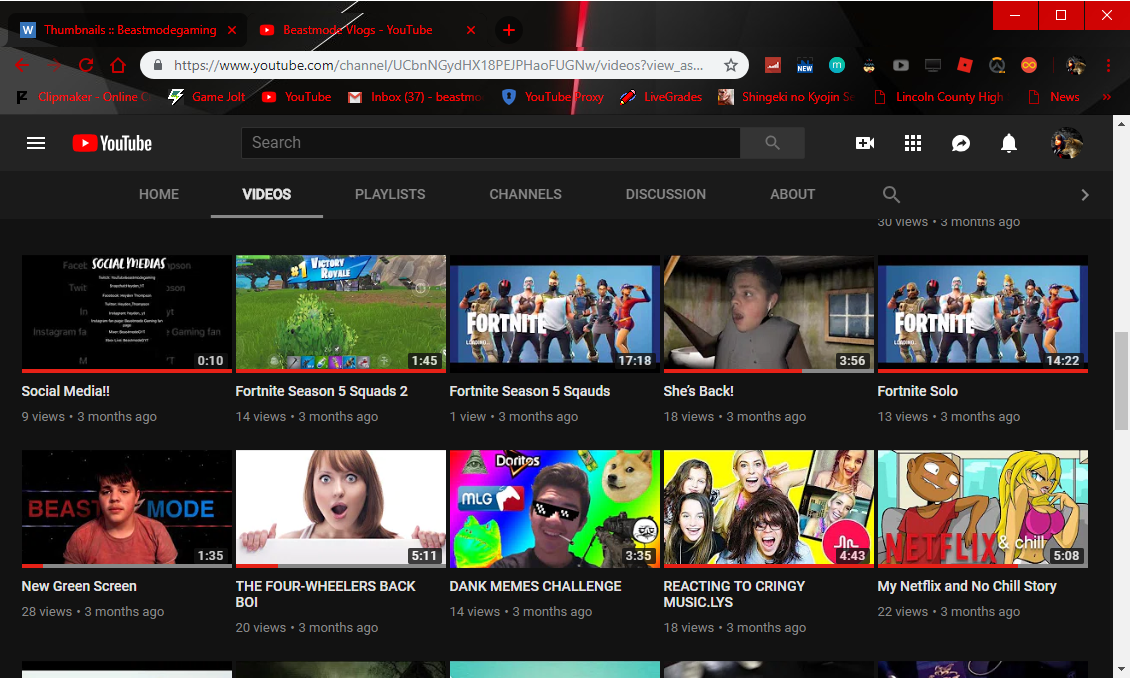Open the YouTube apps grid icon
This screenshot has height=678, width=1130.
pos(913,143)
